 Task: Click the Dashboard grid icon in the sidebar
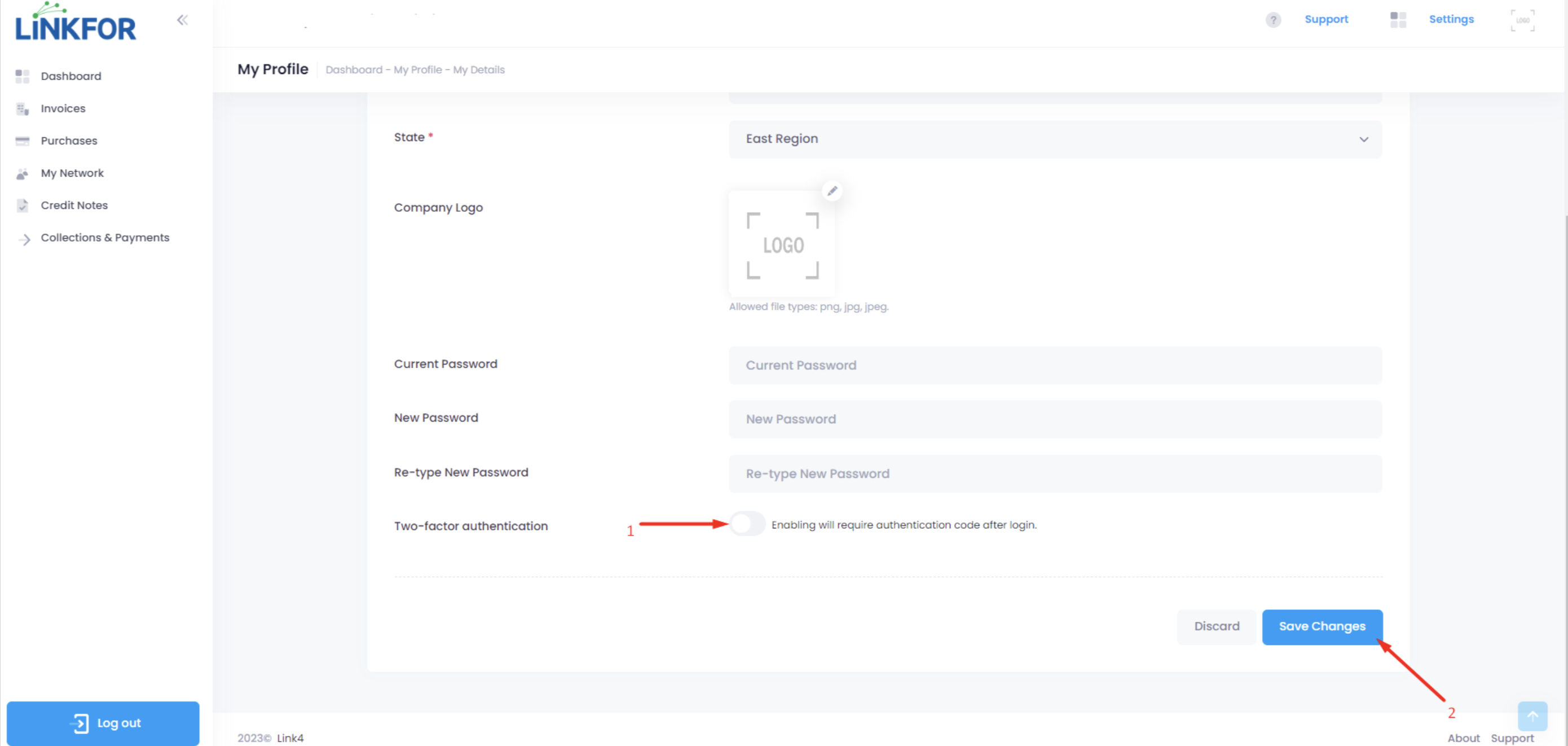23,76
